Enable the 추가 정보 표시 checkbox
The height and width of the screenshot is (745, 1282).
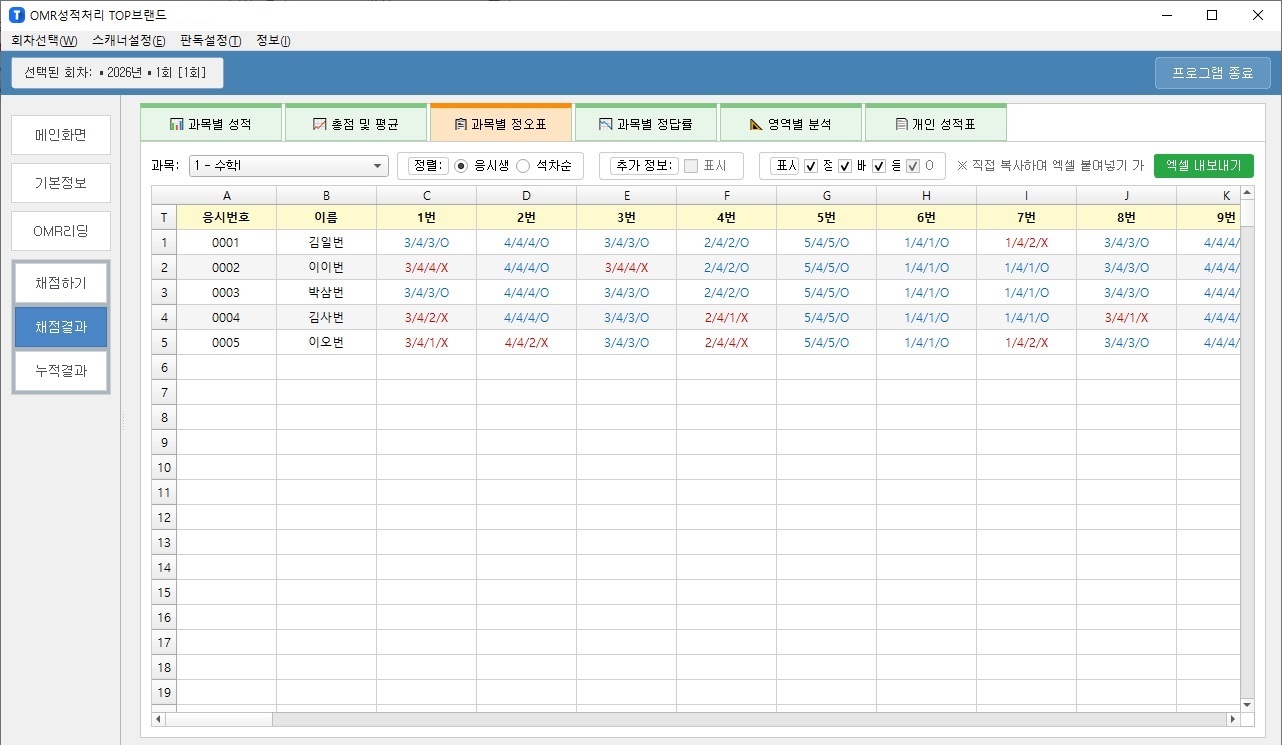(691, 166)
